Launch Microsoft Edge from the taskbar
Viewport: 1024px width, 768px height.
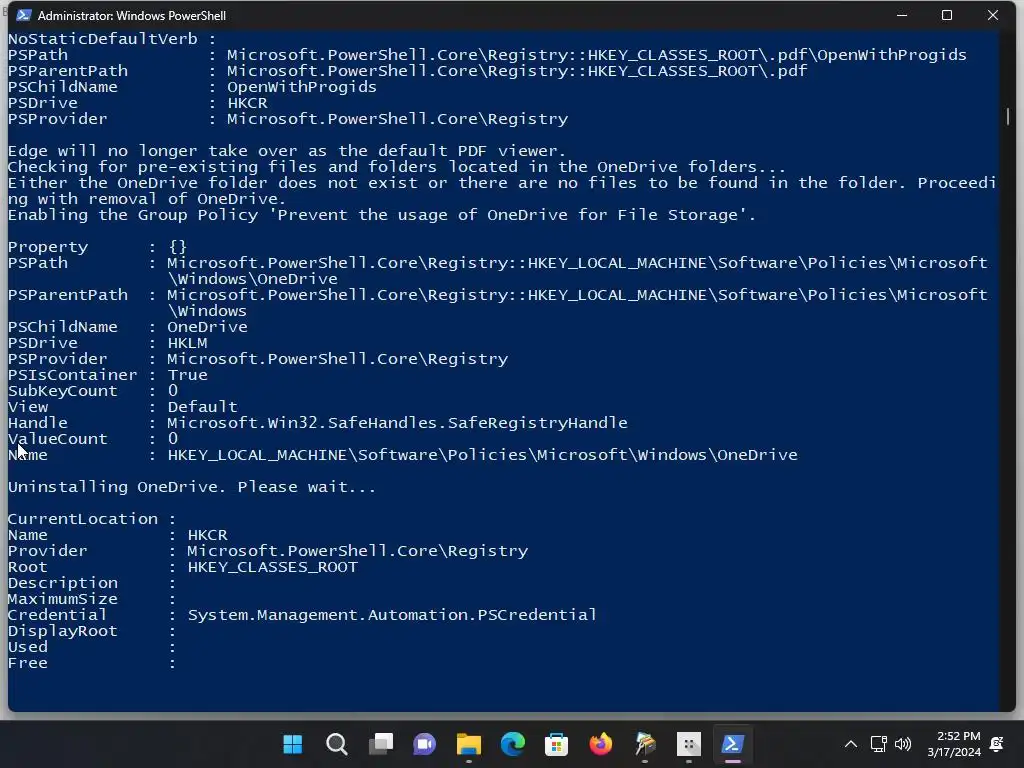[513, 744]
